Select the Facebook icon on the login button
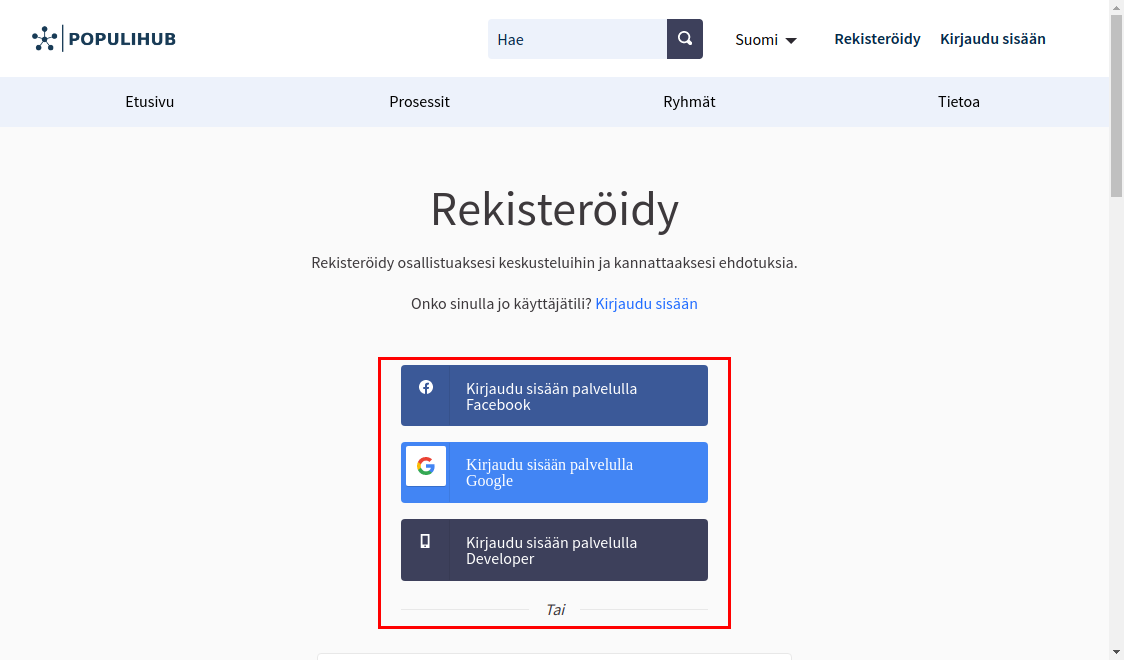 pos(427,387)
